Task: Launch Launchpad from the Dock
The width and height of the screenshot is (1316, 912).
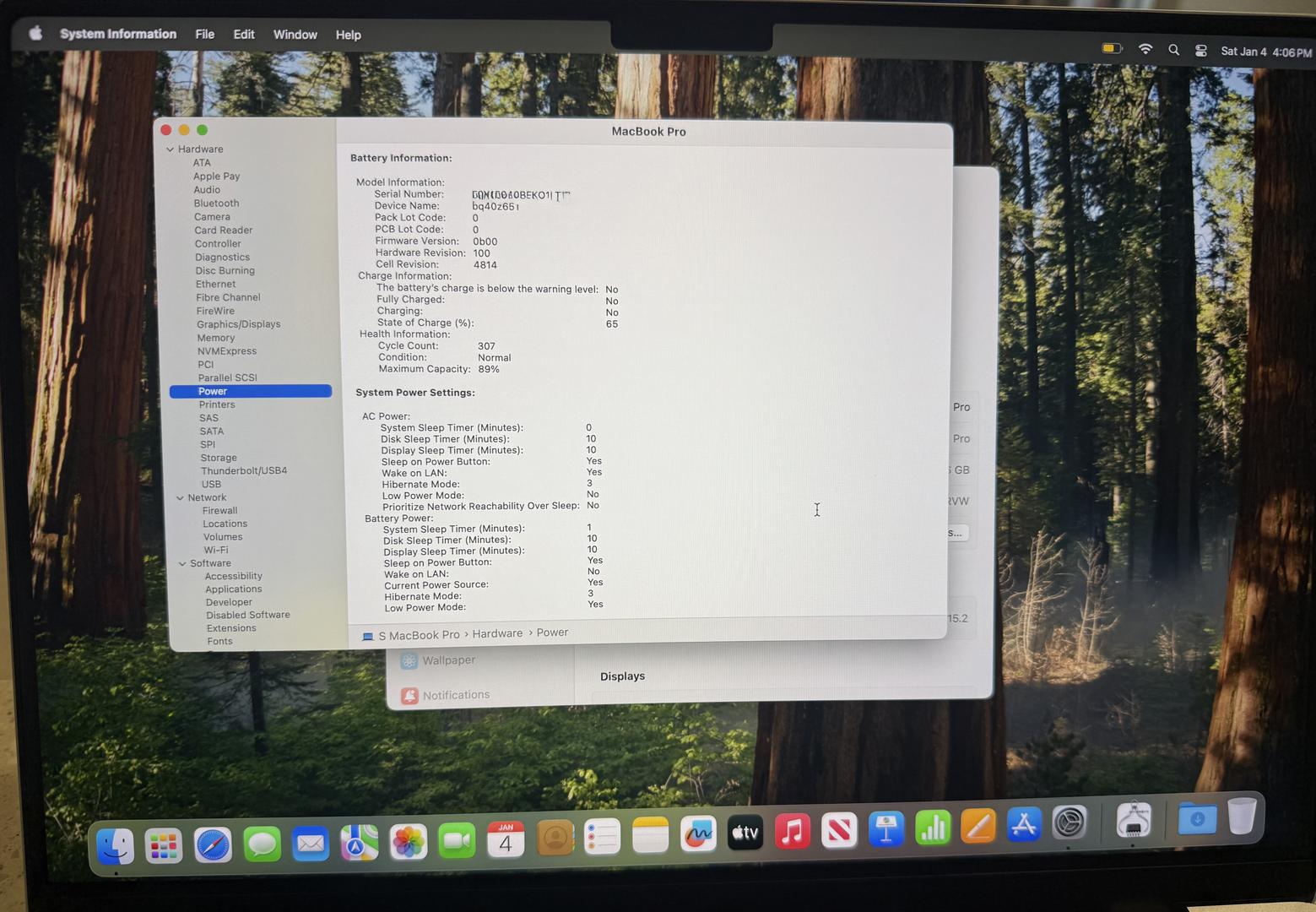Action: pyautogui.click(x=163, y=845)
